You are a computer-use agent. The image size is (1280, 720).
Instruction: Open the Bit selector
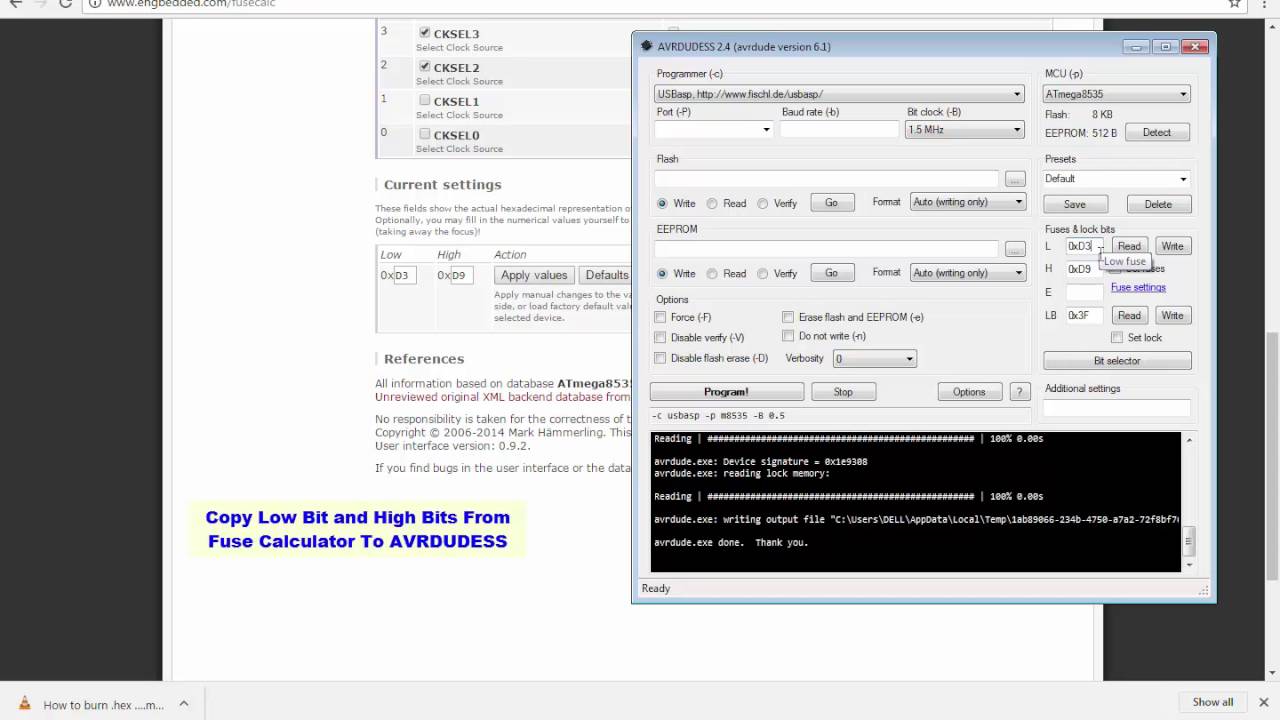coord(1117,361)
